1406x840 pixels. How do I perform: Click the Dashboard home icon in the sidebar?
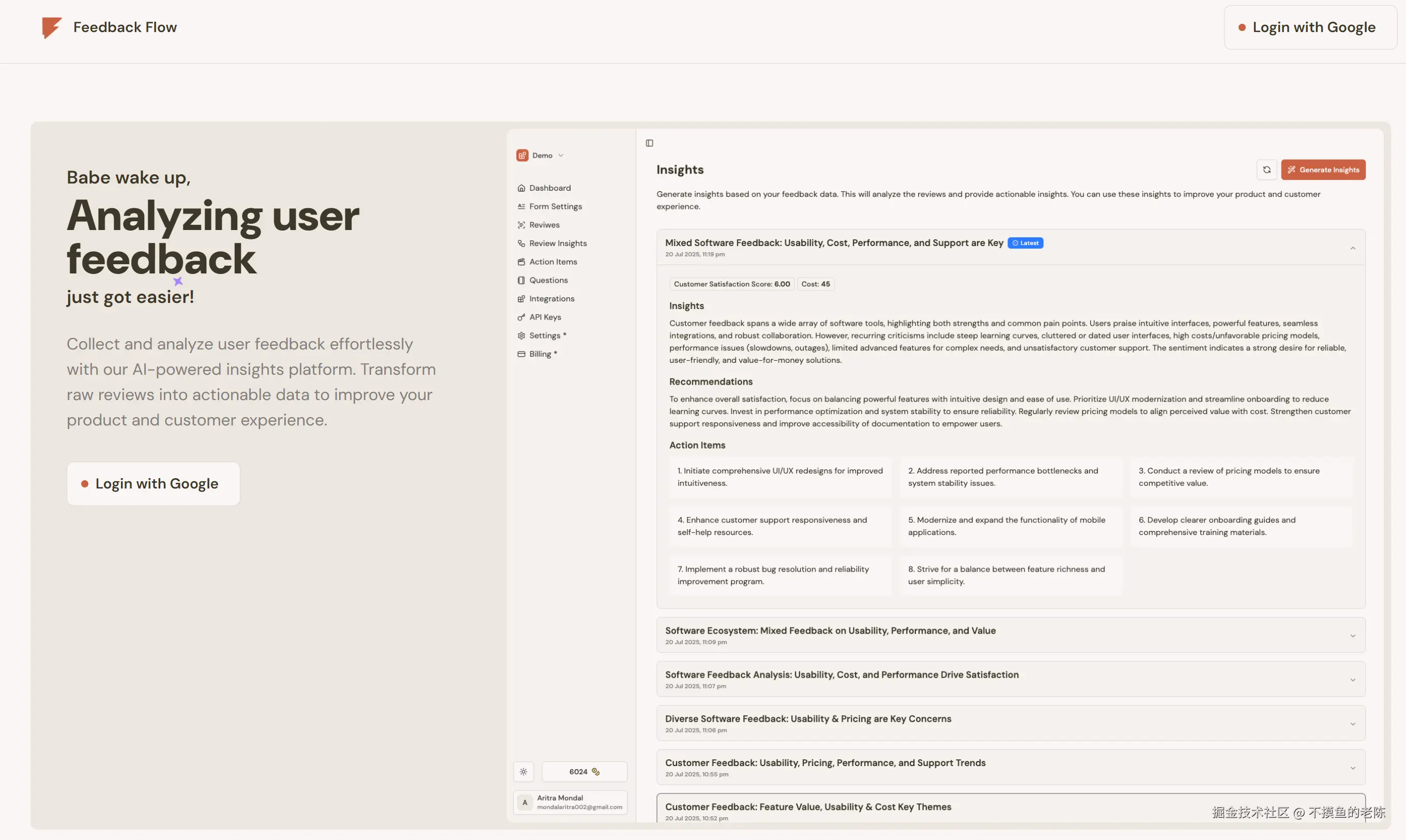(x=522, y=188)
